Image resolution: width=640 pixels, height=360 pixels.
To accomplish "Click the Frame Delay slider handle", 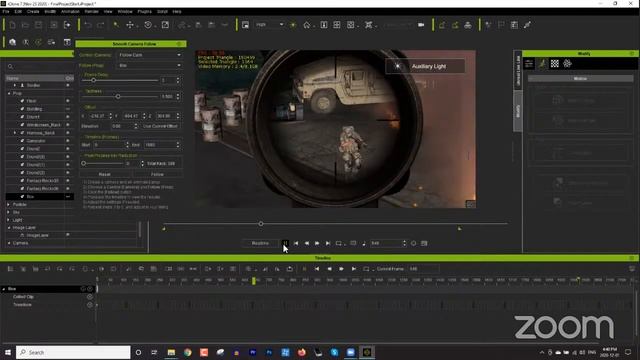I will pyautogui.click(x=93, y=80).
